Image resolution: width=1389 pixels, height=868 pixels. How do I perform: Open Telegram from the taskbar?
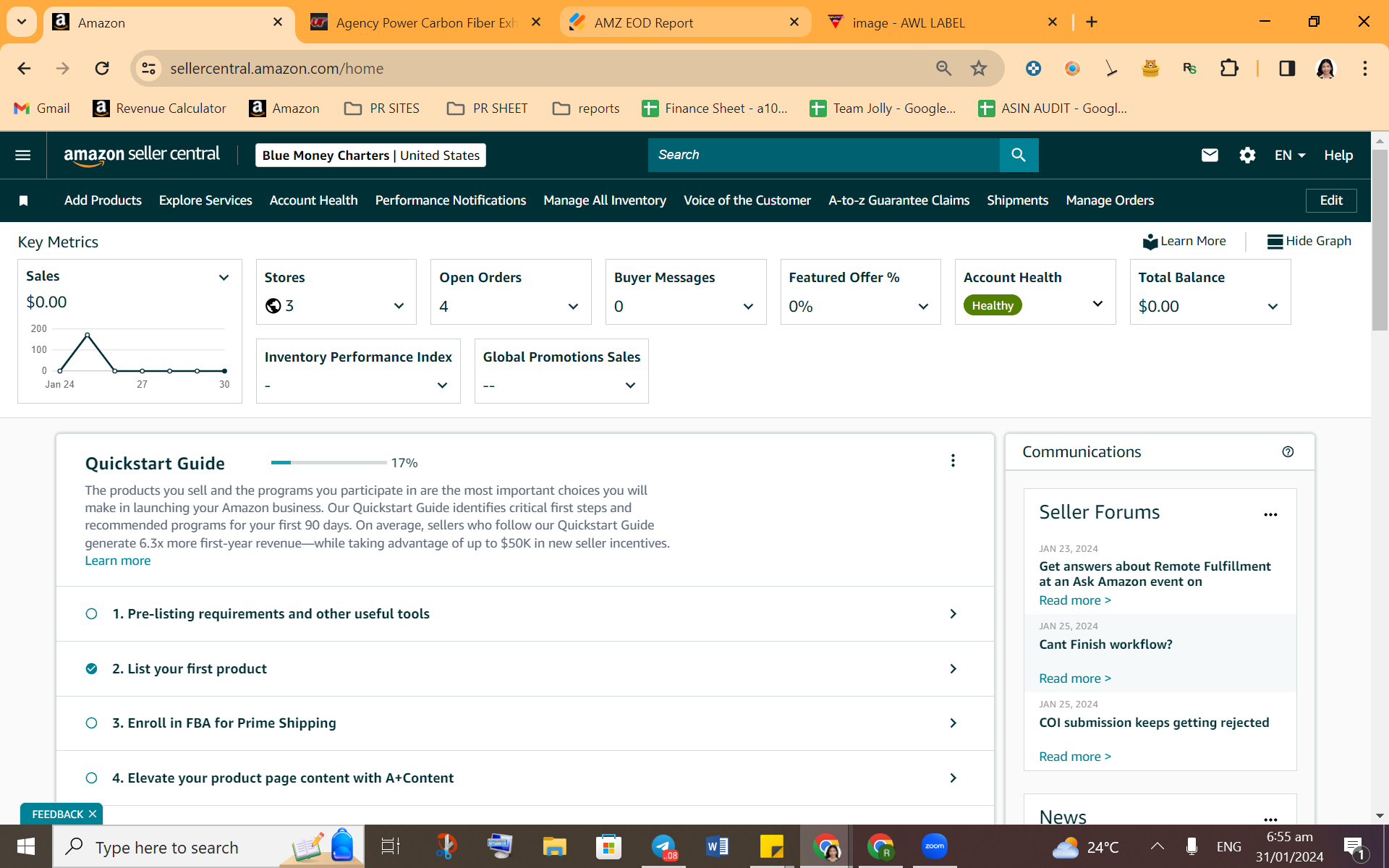(x=663, y=846)
